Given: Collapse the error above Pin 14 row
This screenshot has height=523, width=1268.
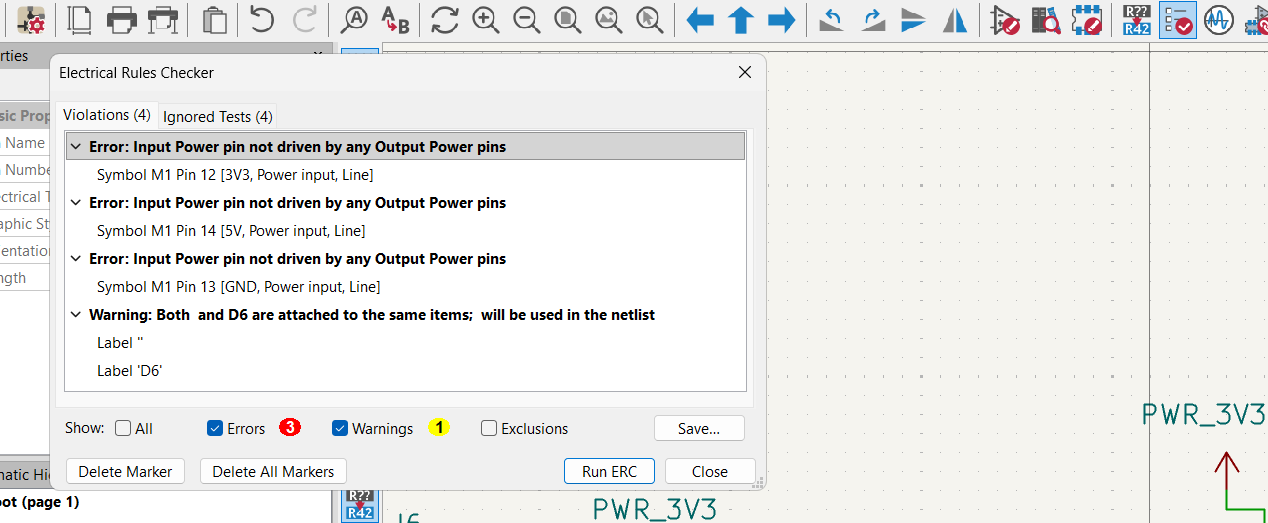Looking at the screenshot, I should click(x=76, y=203).
